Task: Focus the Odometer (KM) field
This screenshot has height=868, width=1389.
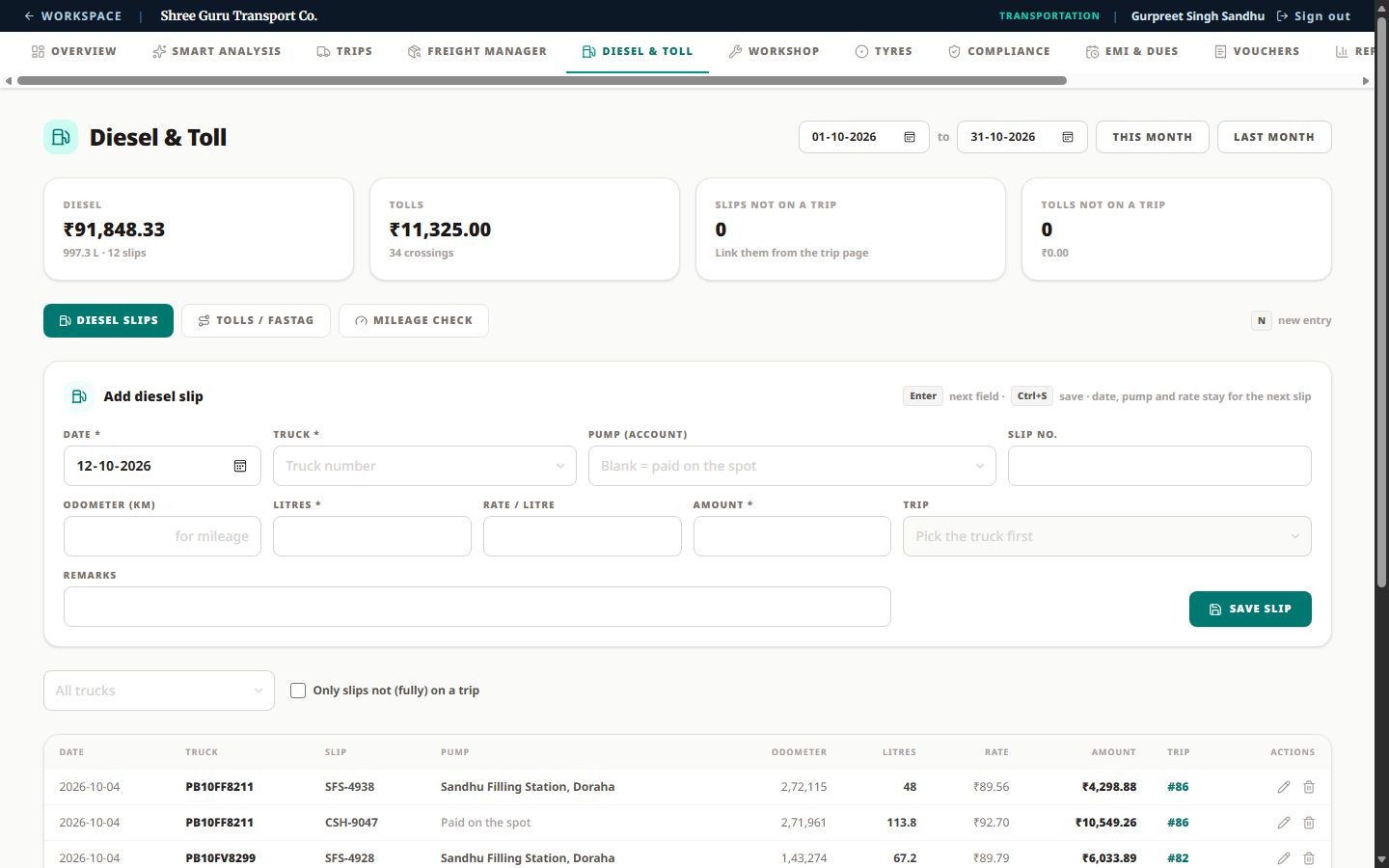Action: tap(162, 536)
